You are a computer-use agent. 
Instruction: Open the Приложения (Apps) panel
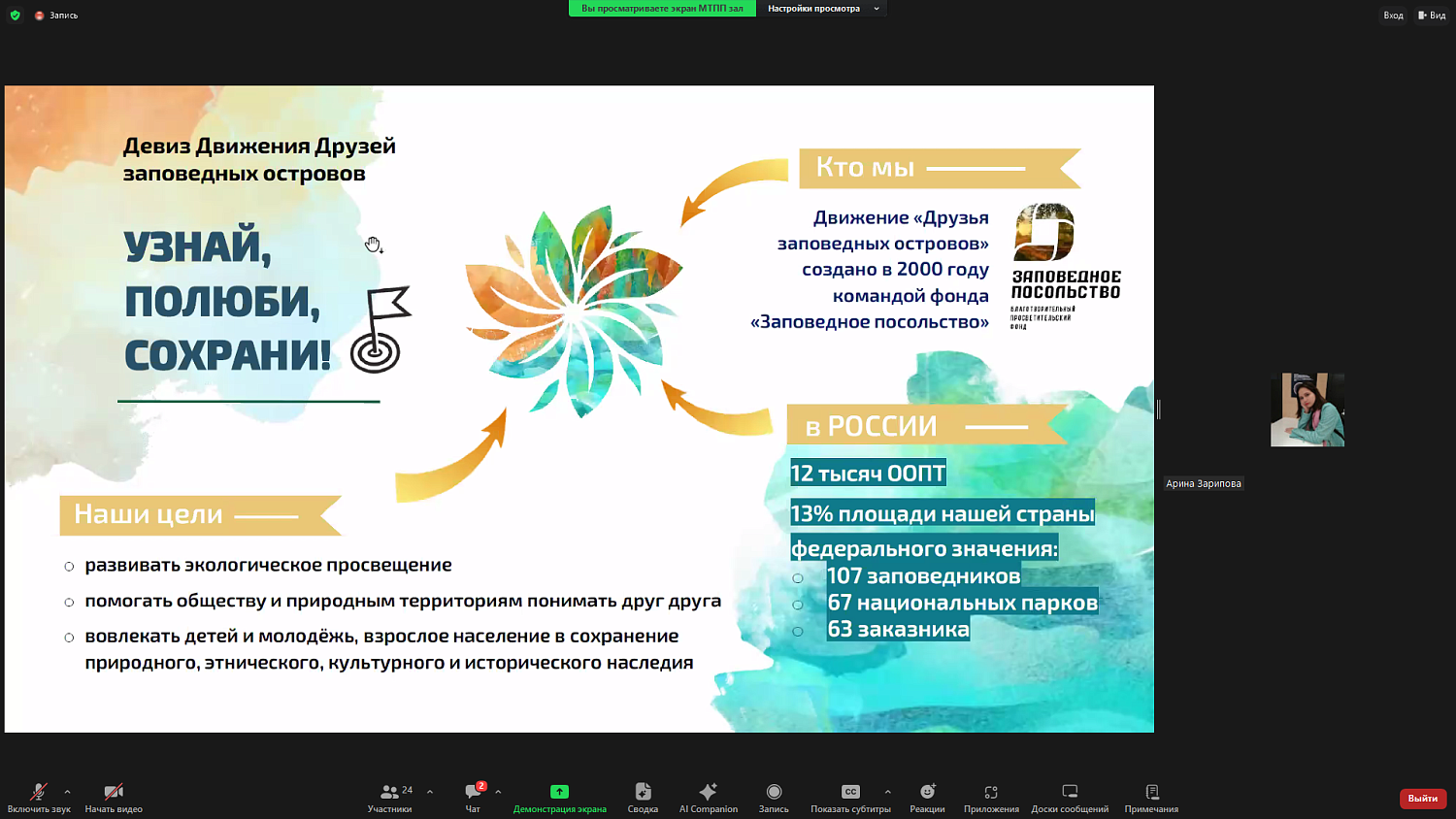point(990,797)
